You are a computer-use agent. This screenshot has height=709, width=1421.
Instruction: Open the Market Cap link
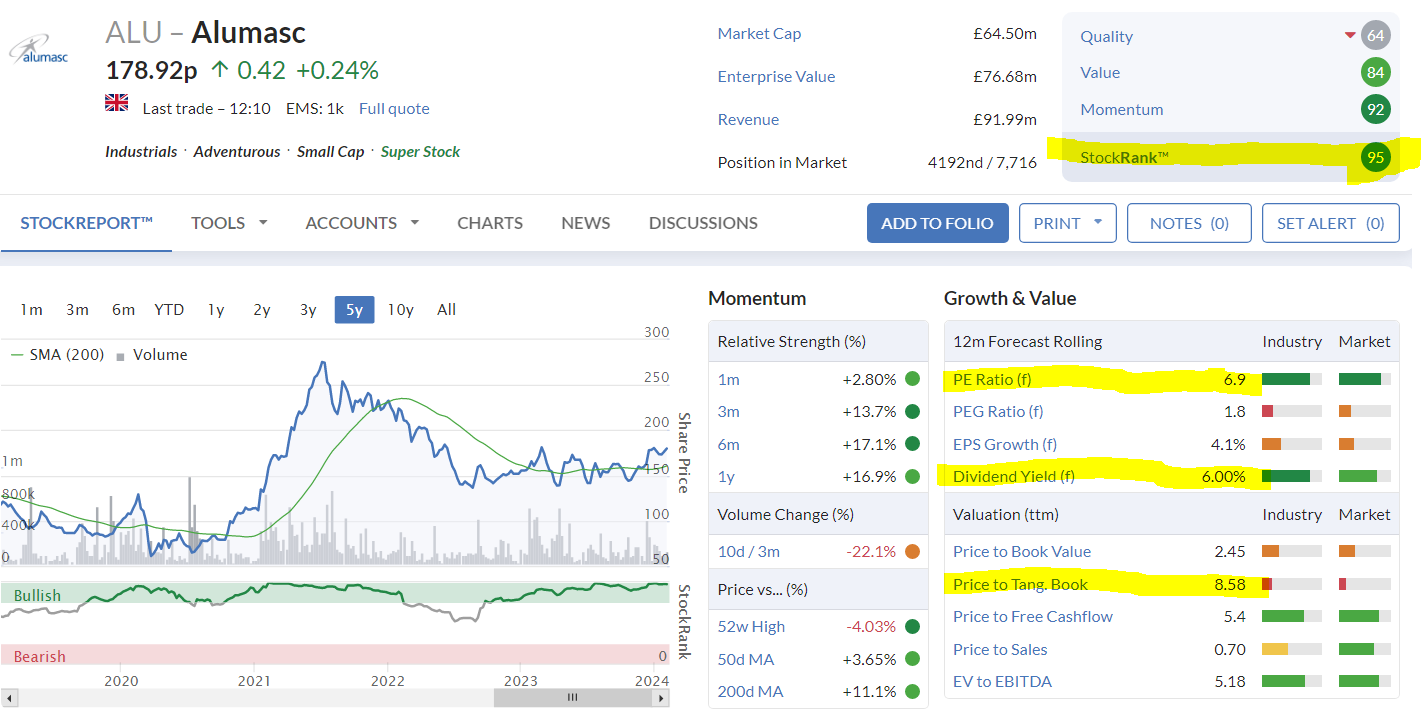pyautogui.click(x=759, y=33)
